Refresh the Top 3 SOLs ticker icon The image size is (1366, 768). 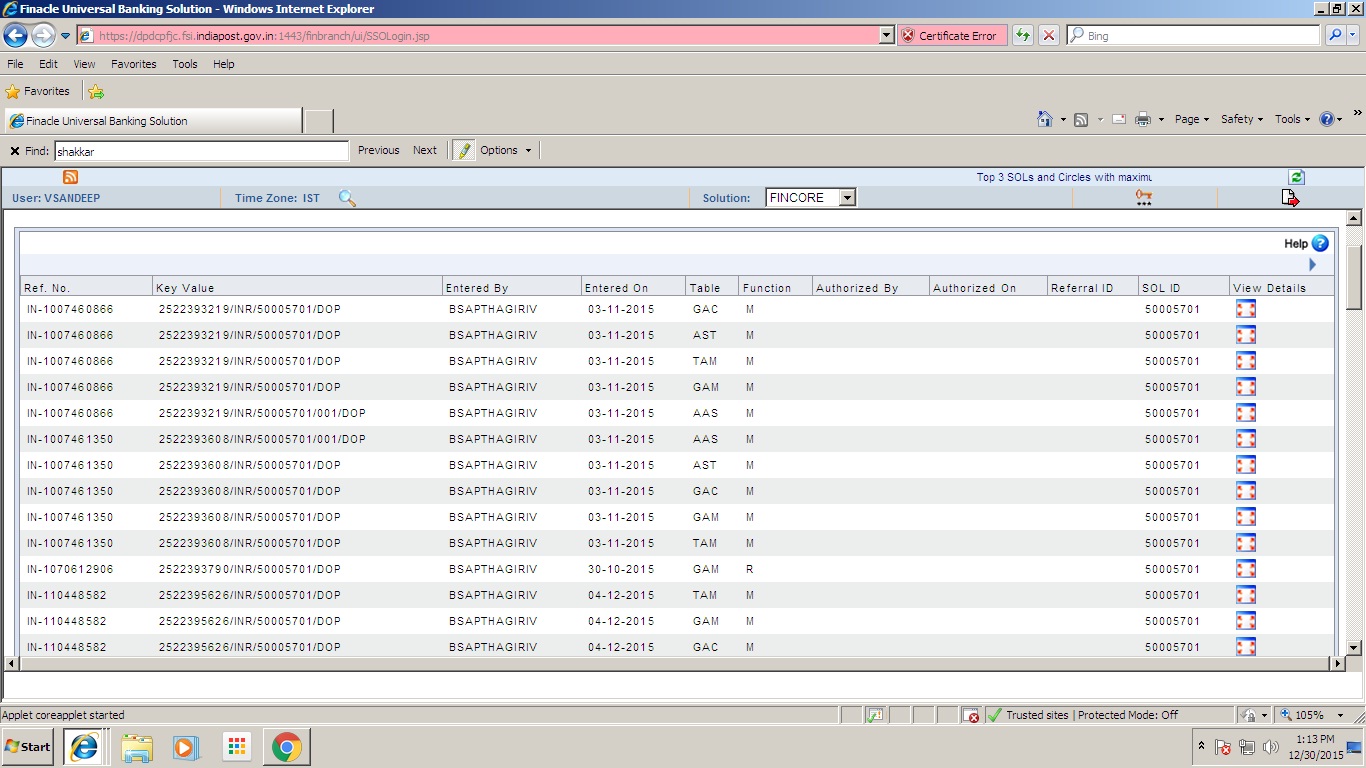coord(1296,176)
